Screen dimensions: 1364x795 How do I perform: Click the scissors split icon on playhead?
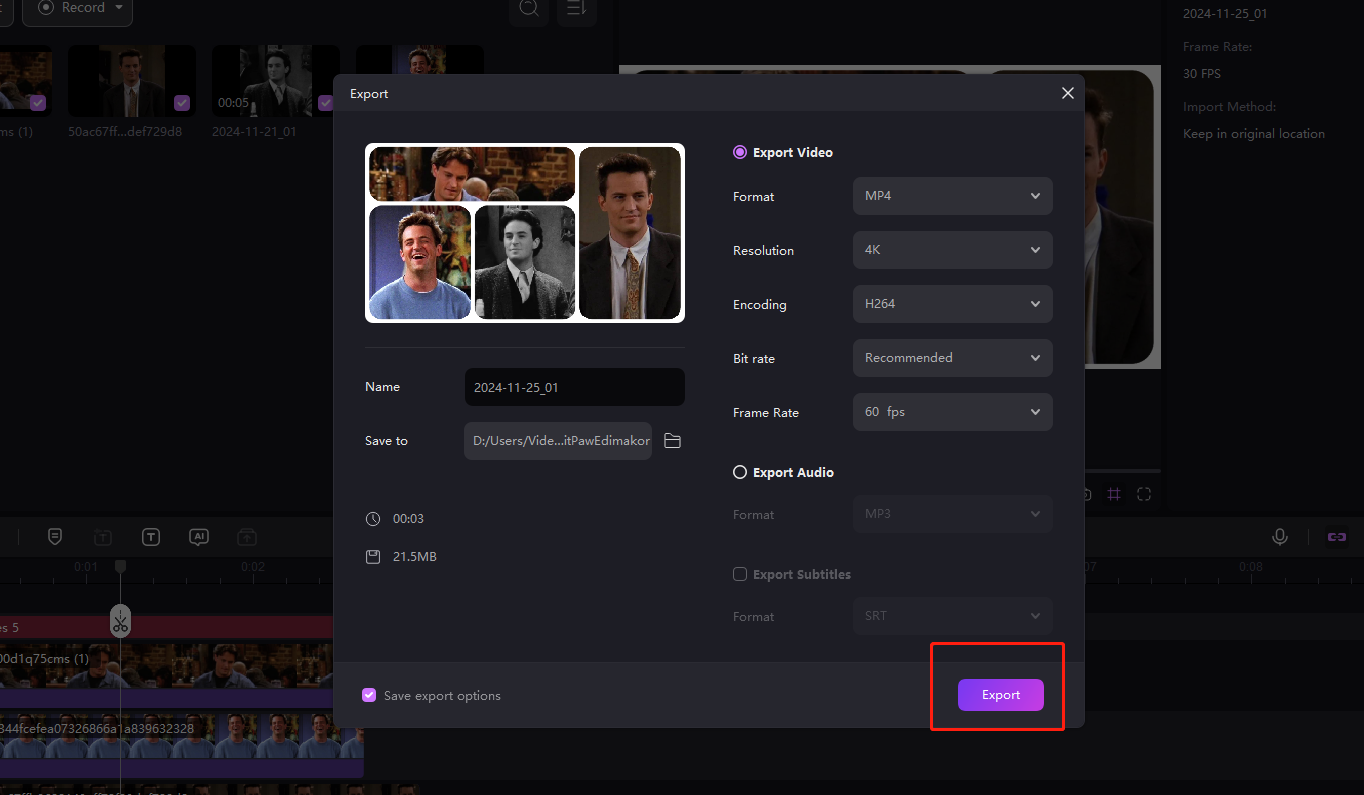point(120,622)
